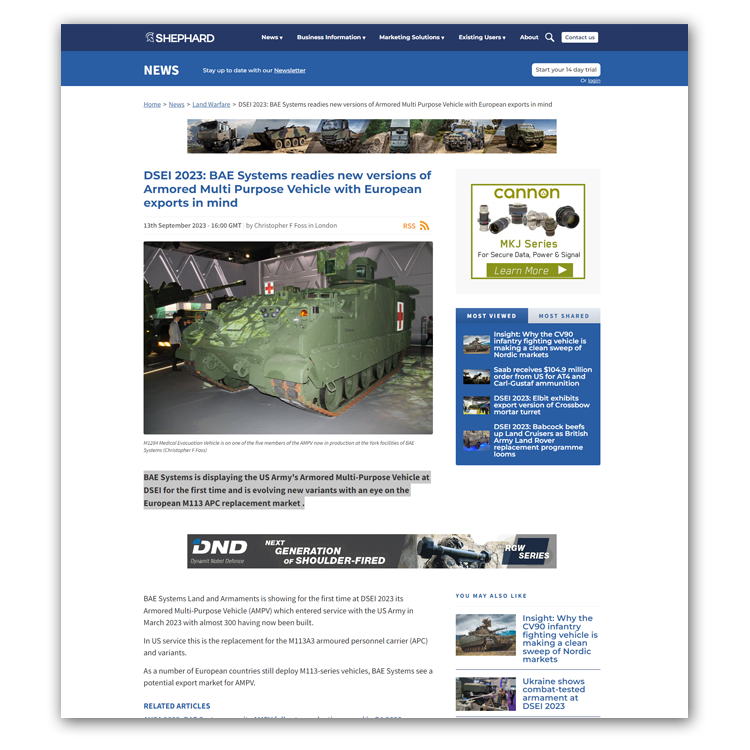The width and height of the screenshot is (750, 750).
Task: Click You May Also Like CV90 thumbnail
Action: (485, 635)
